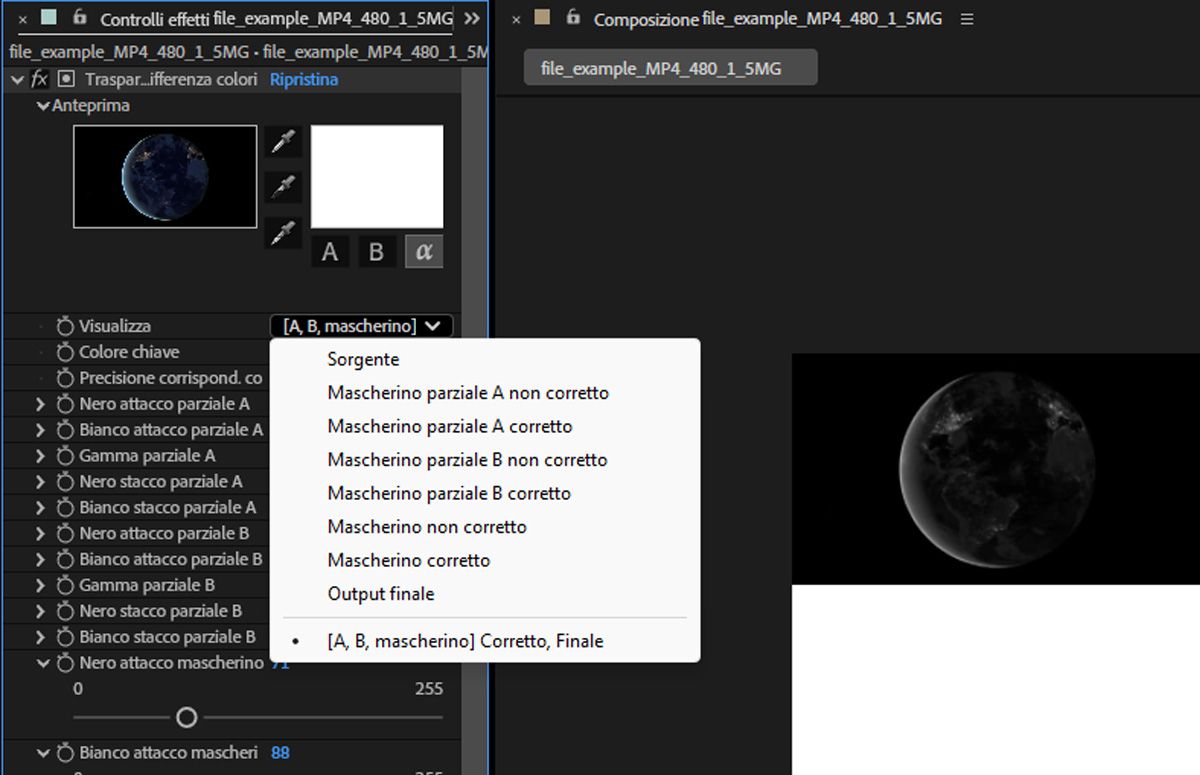Select Output finale from the open menu
The image size is (1200, 775).
pos(381,594)
